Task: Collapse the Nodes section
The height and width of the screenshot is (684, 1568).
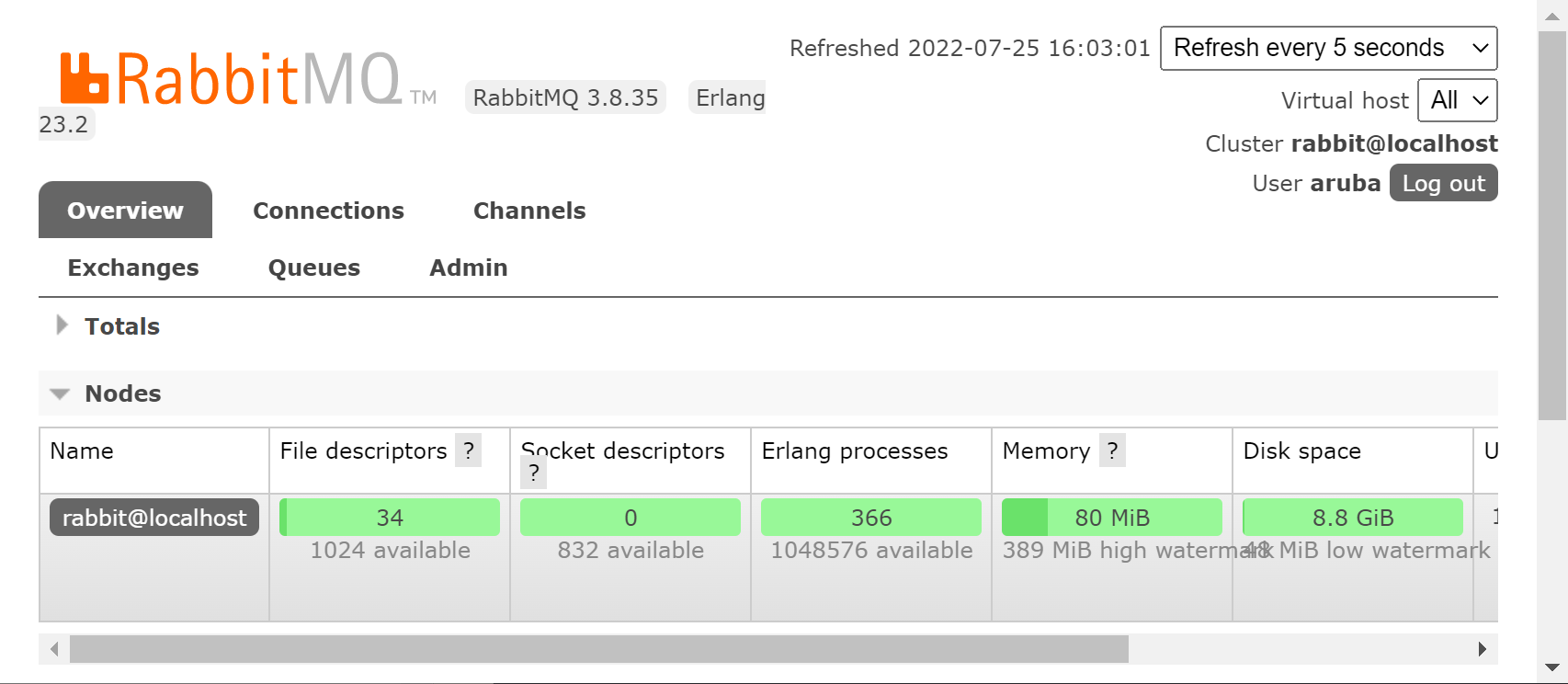Action: pos(122,393)
